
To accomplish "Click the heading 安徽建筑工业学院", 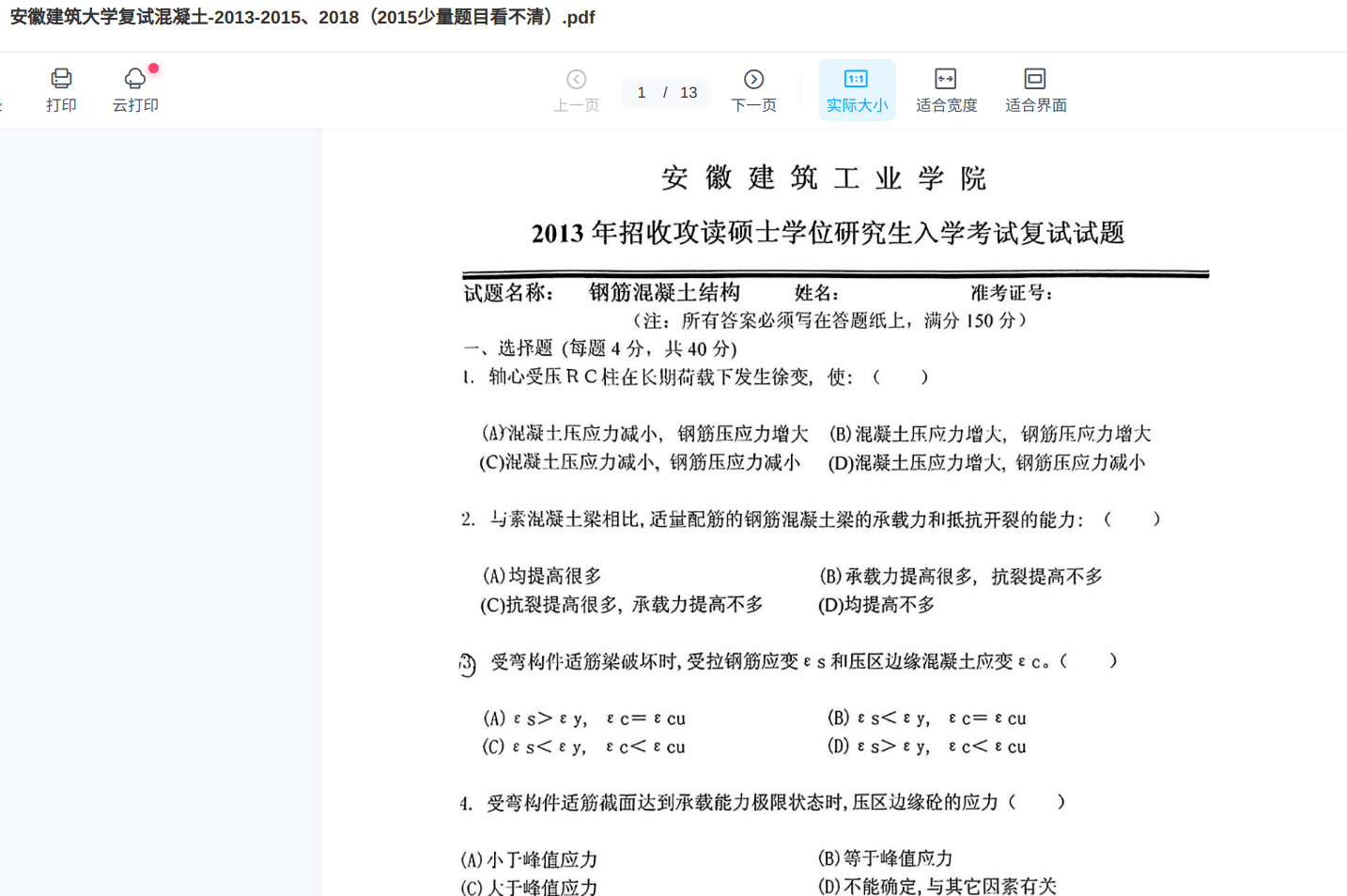I will point(824,178).
